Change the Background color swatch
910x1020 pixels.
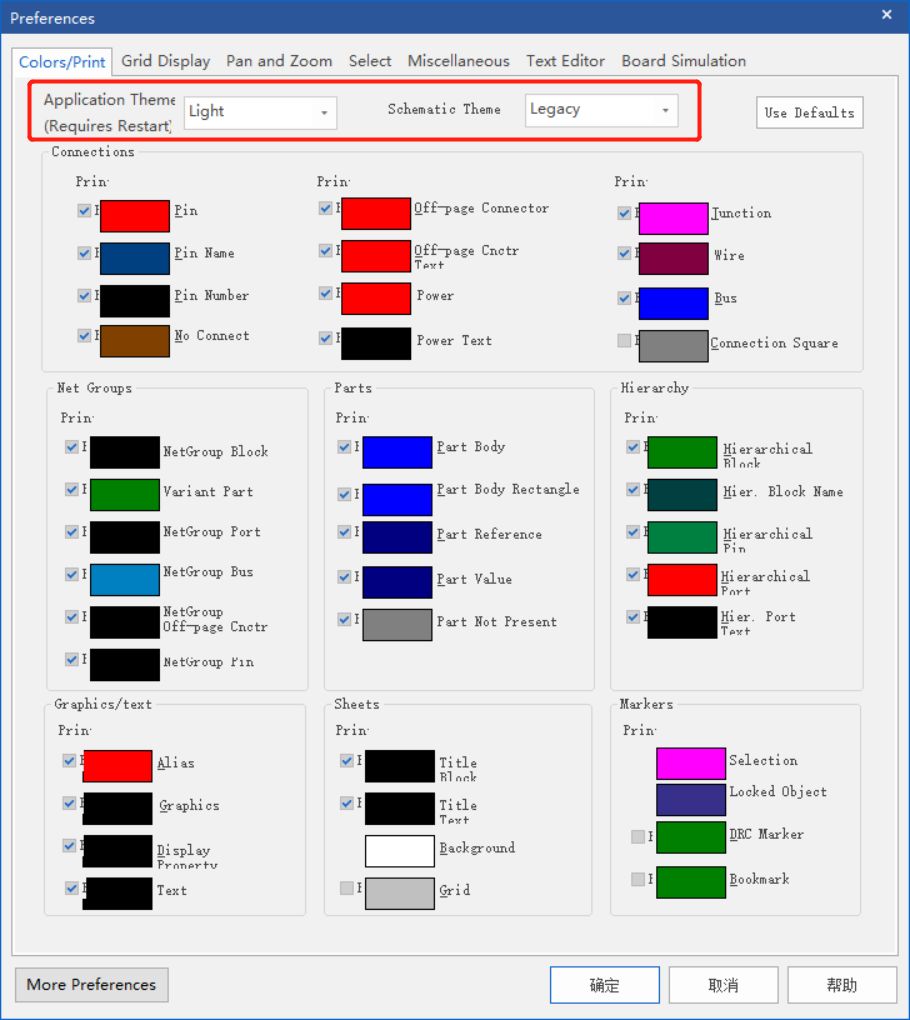click(400, 851)
